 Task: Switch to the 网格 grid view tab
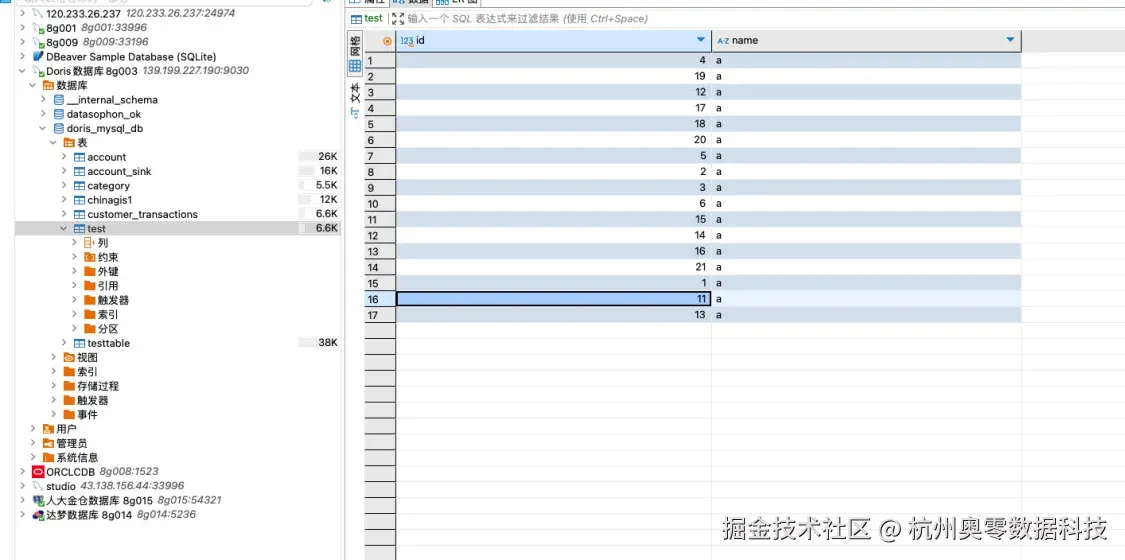355,54
